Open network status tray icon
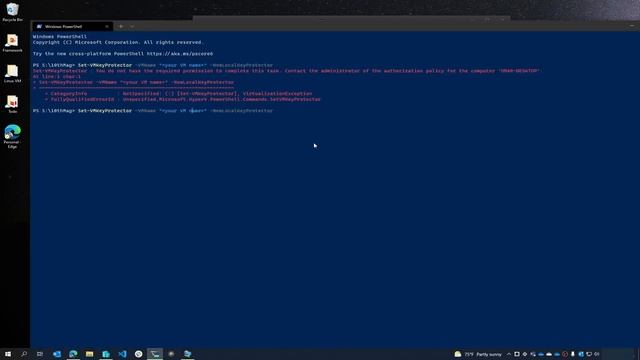This screenshot has width=640, height=360. point(589,354)
